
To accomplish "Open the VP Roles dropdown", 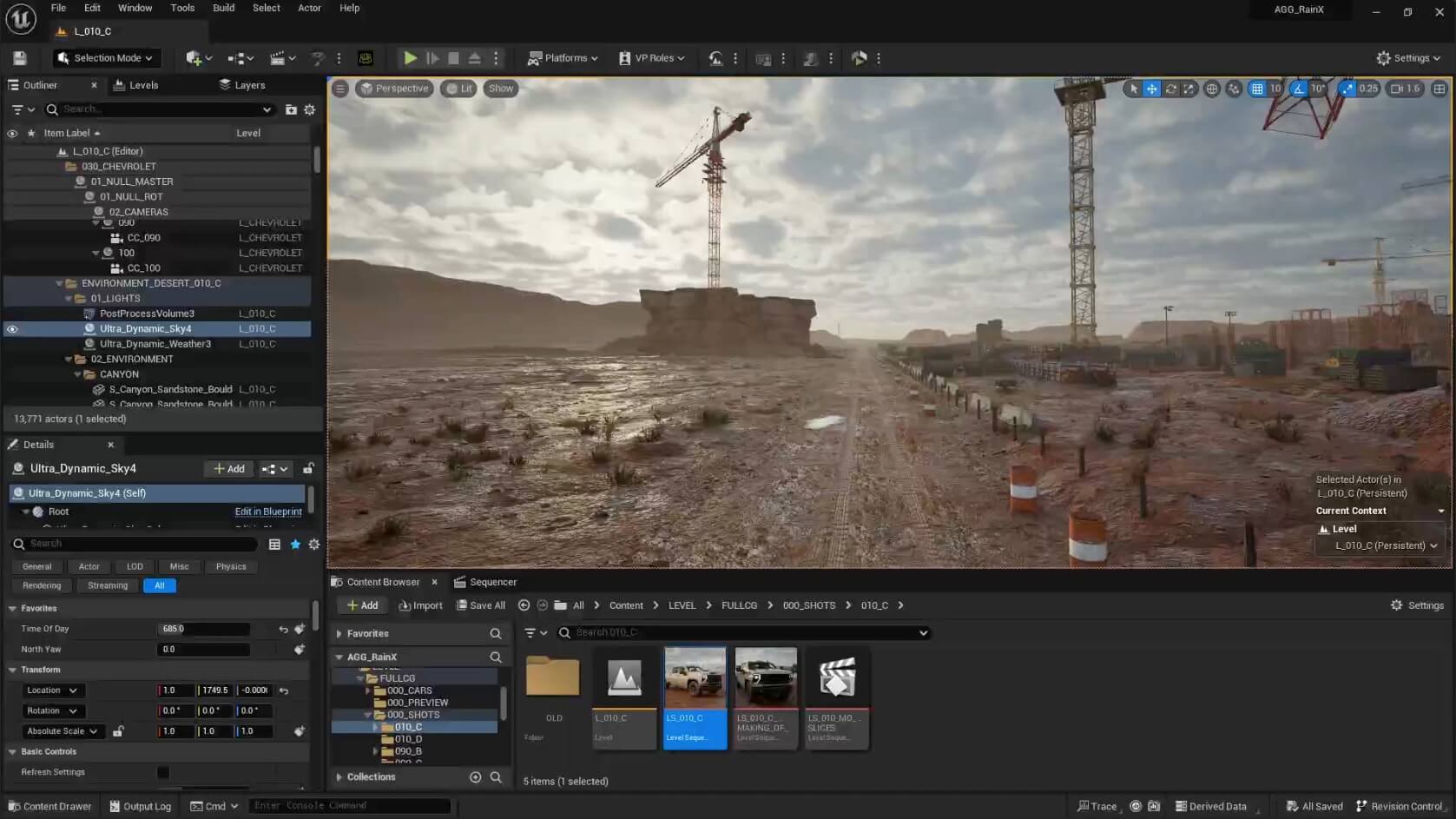I will click(651, 58).
